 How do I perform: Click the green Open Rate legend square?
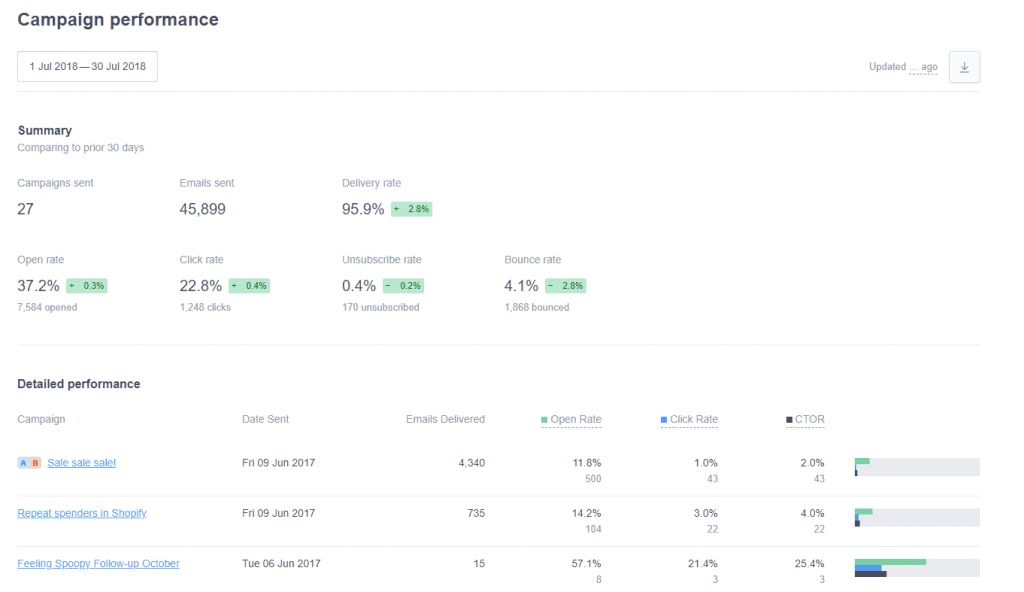pos(544,419)
